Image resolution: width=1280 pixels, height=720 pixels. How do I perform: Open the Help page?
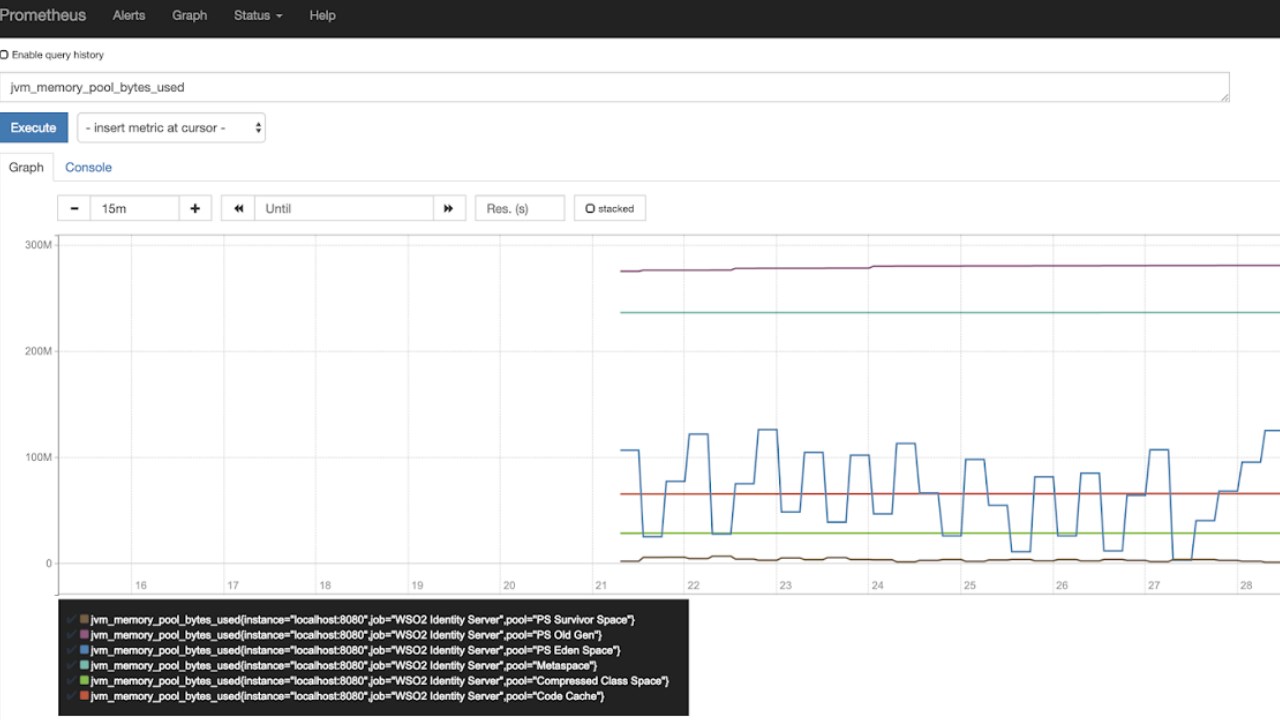point(322,15)
